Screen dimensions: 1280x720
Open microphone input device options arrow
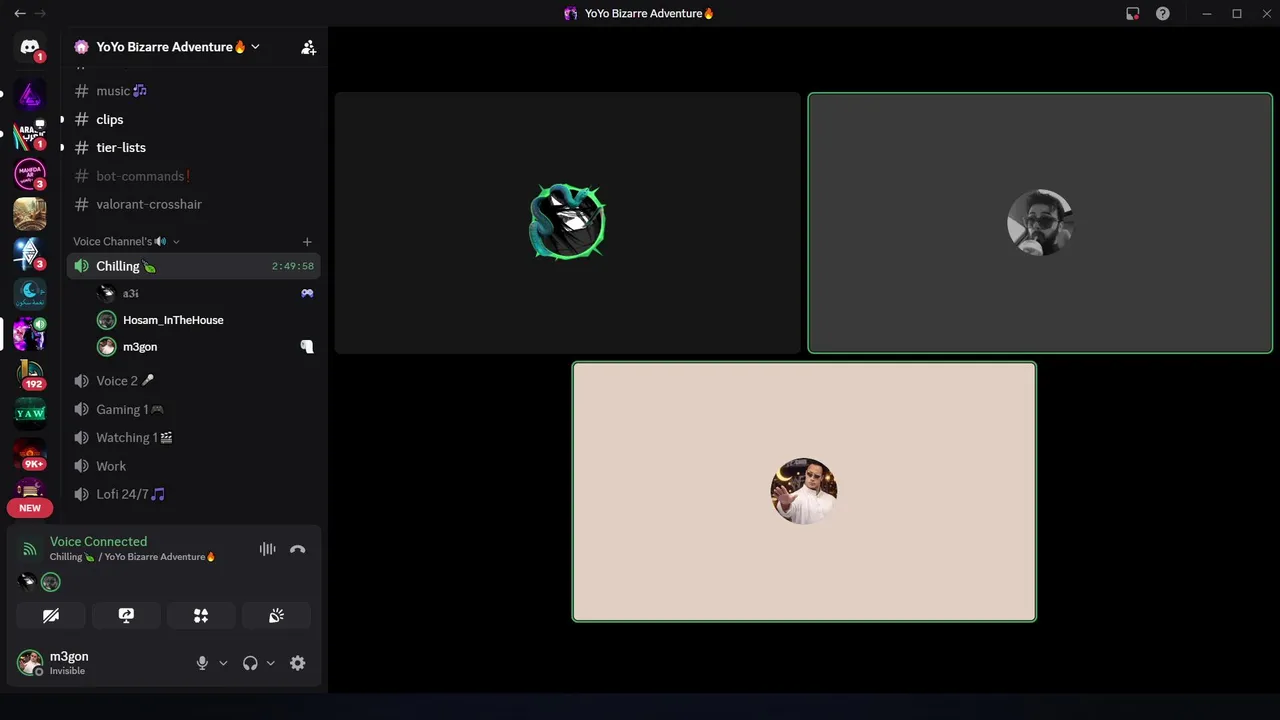[223, 663]
